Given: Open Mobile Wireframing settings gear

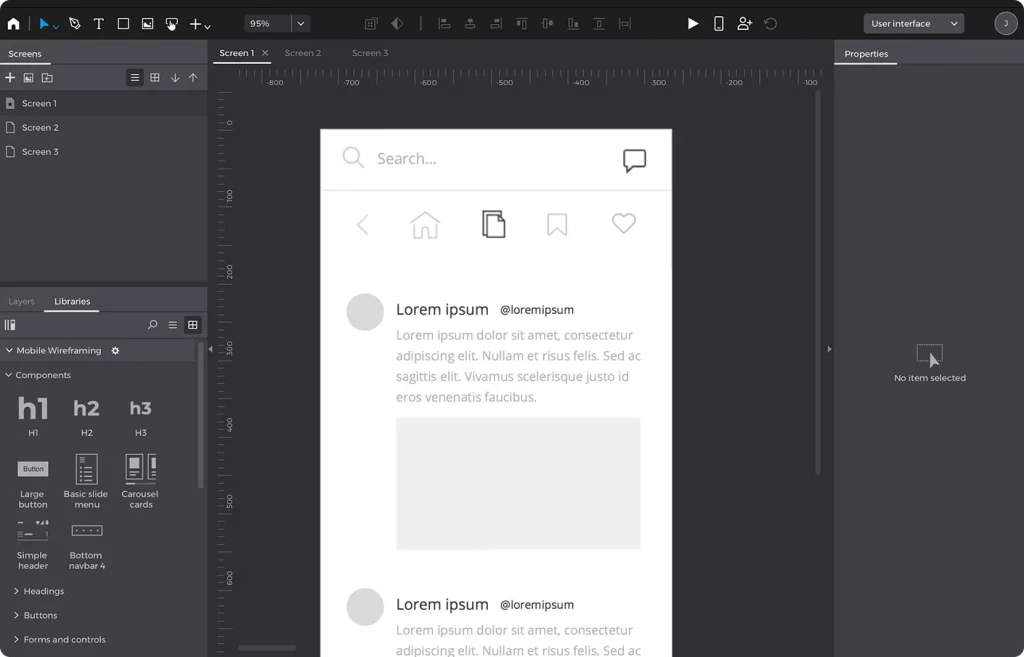Looking at the screenshot, I should pos(116,351).
